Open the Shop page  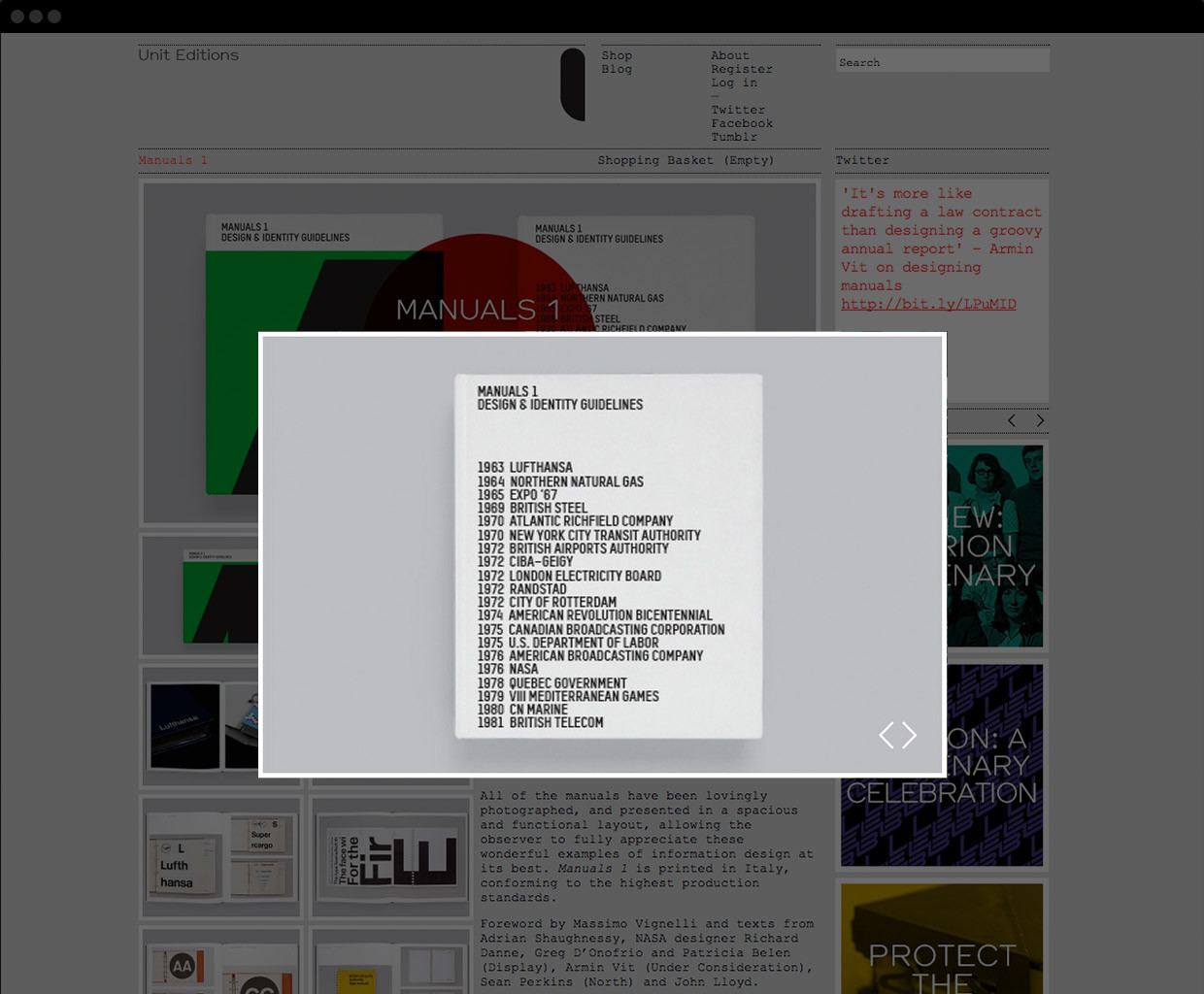point(617,55)
